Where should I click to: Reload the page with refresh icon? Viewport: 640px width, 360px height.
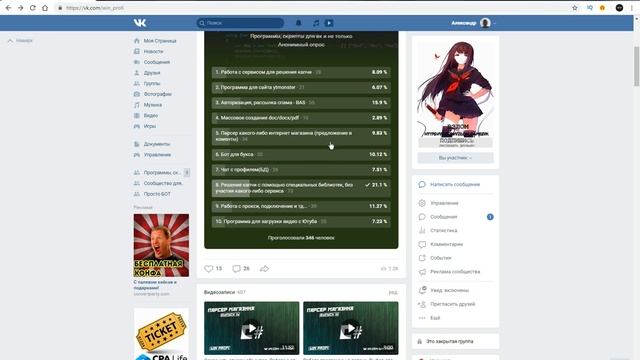coord(33,8)
